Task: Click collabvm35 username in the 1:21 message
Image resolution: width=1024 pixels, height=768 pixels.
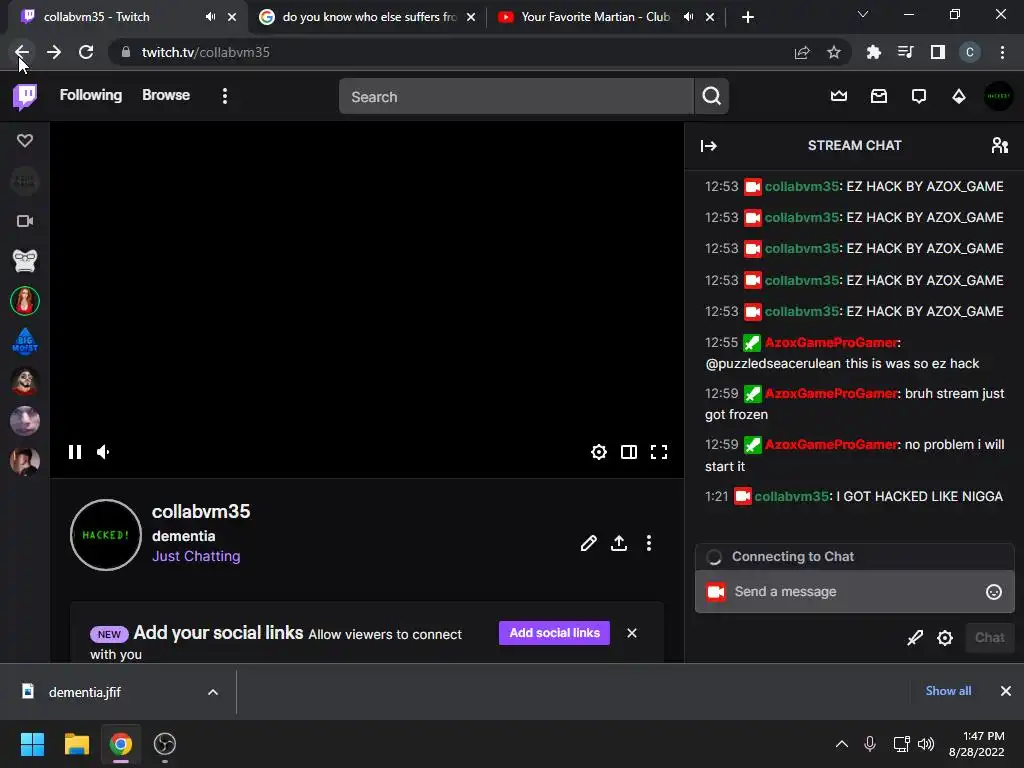Action: pyautogui.click(x=792, y=496)
